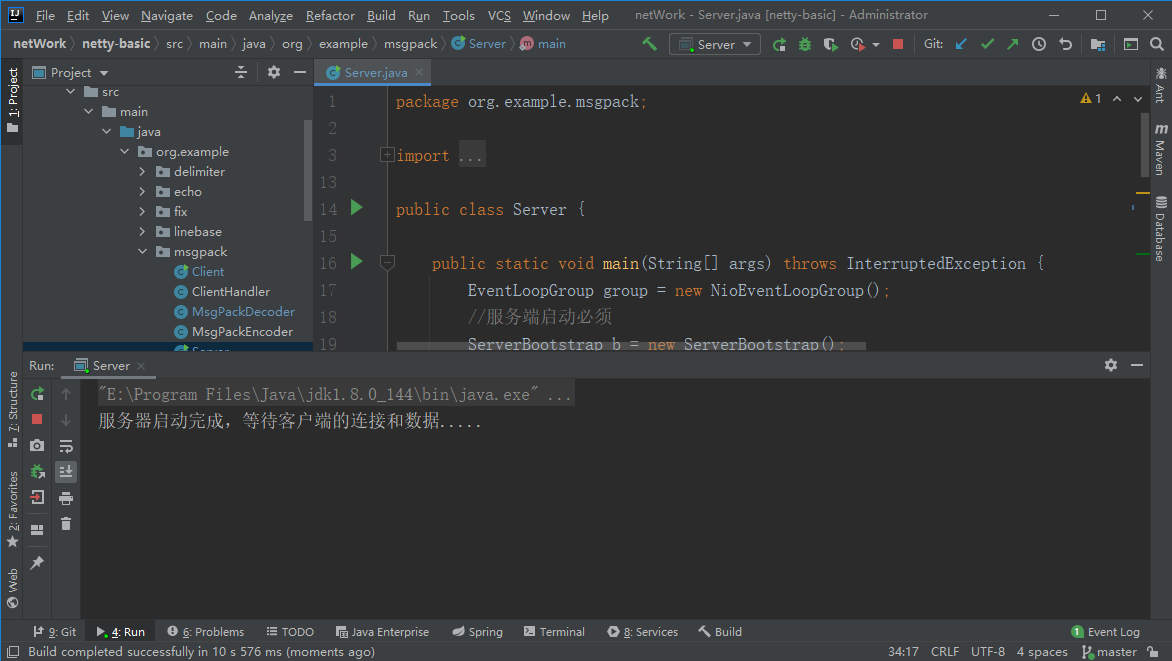Viewport: 1172px width, 661px height.
Task: Open the Terminal tool tab
Action: pyautogui.click(x=554, y=632)
